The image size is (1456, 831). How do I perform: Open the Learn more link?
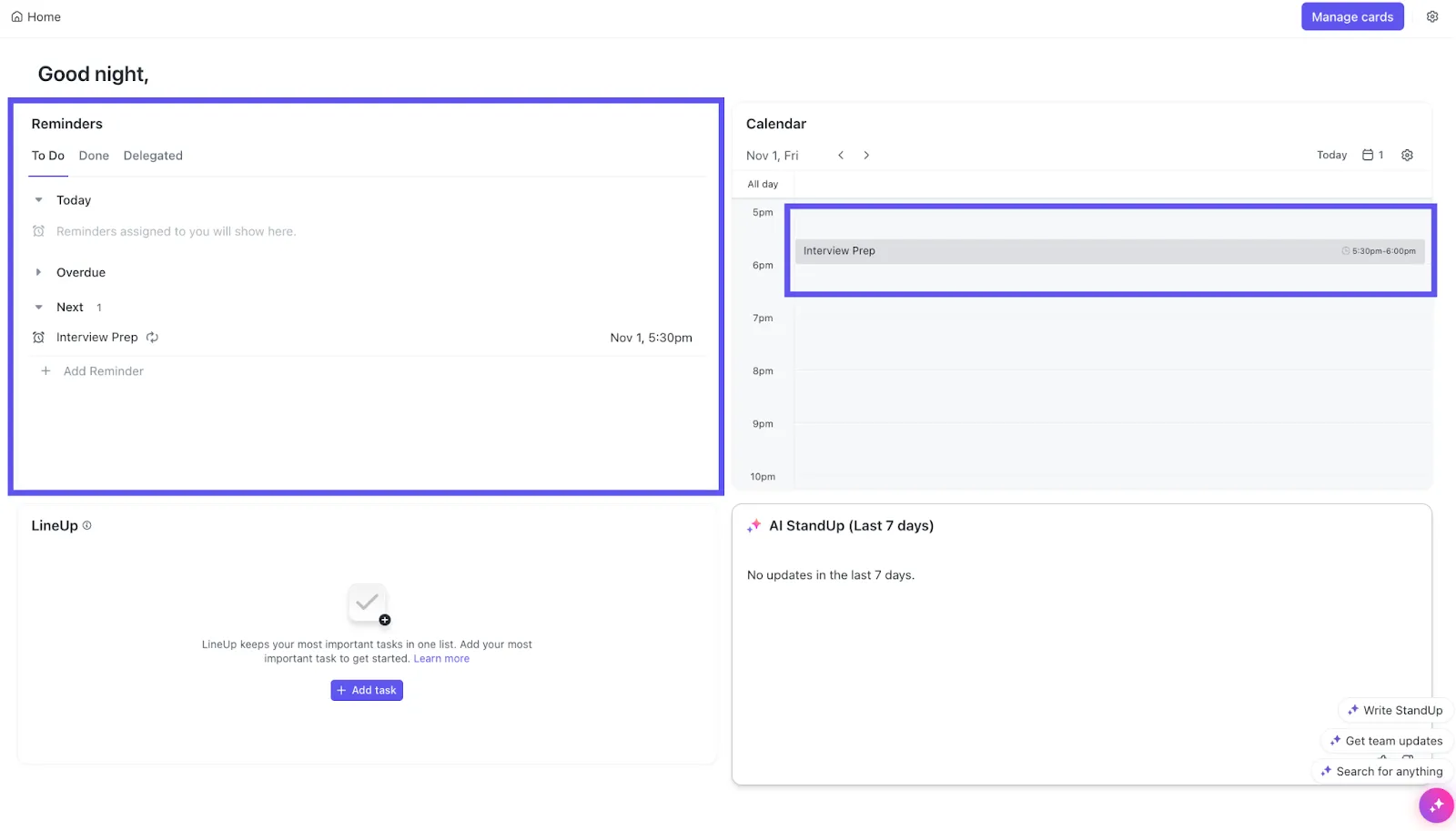tap(441, 659)
